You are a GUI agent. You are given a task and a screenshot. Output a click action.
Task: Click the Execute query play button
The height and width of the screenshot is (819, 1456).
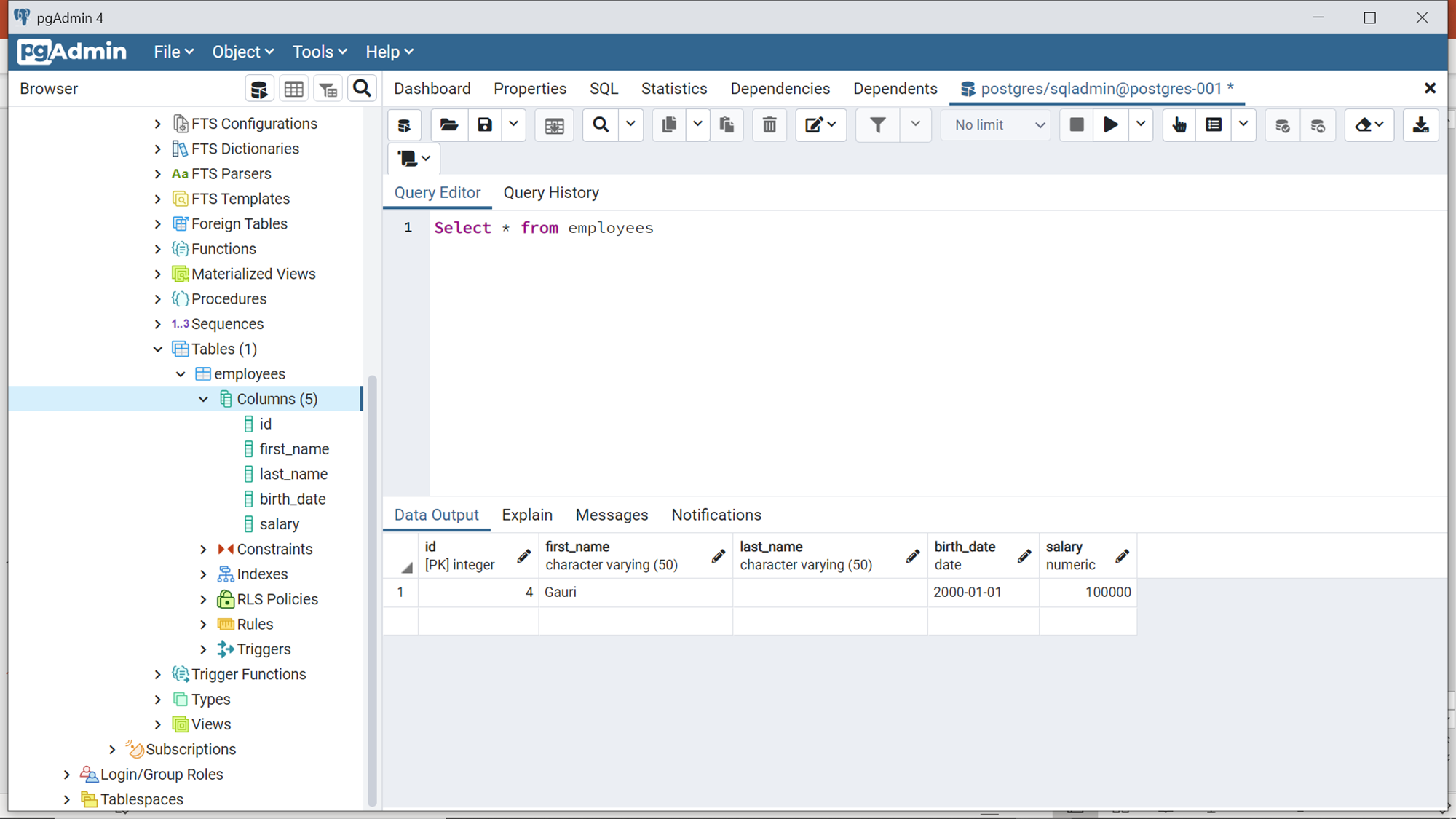(x=1110, y=125)
